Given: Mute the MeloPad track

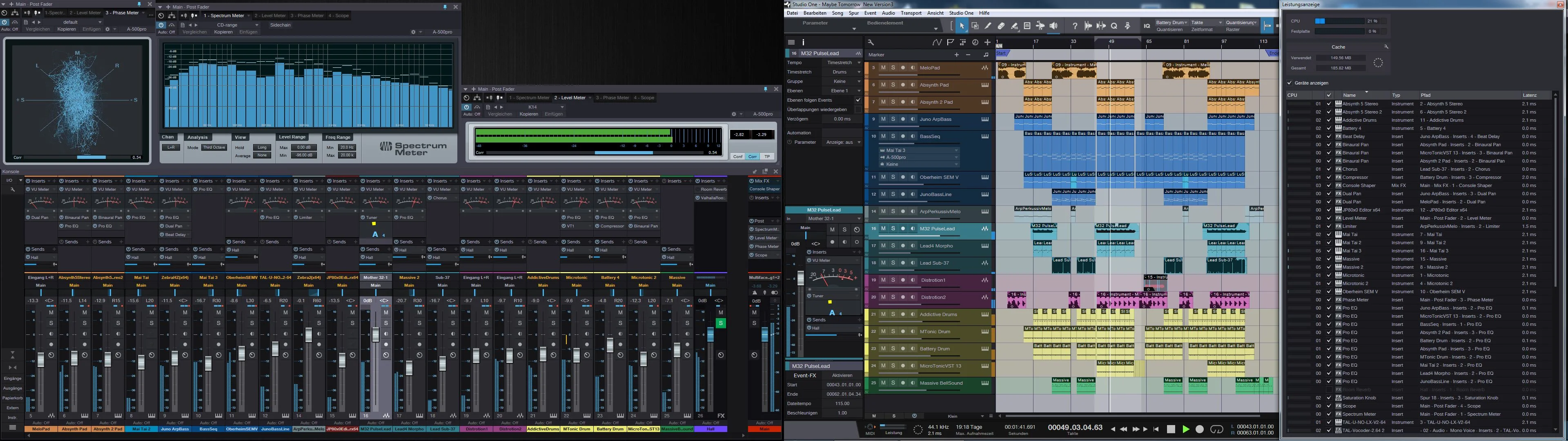Looking at the screenshot, I should click(x=883, y=68).
